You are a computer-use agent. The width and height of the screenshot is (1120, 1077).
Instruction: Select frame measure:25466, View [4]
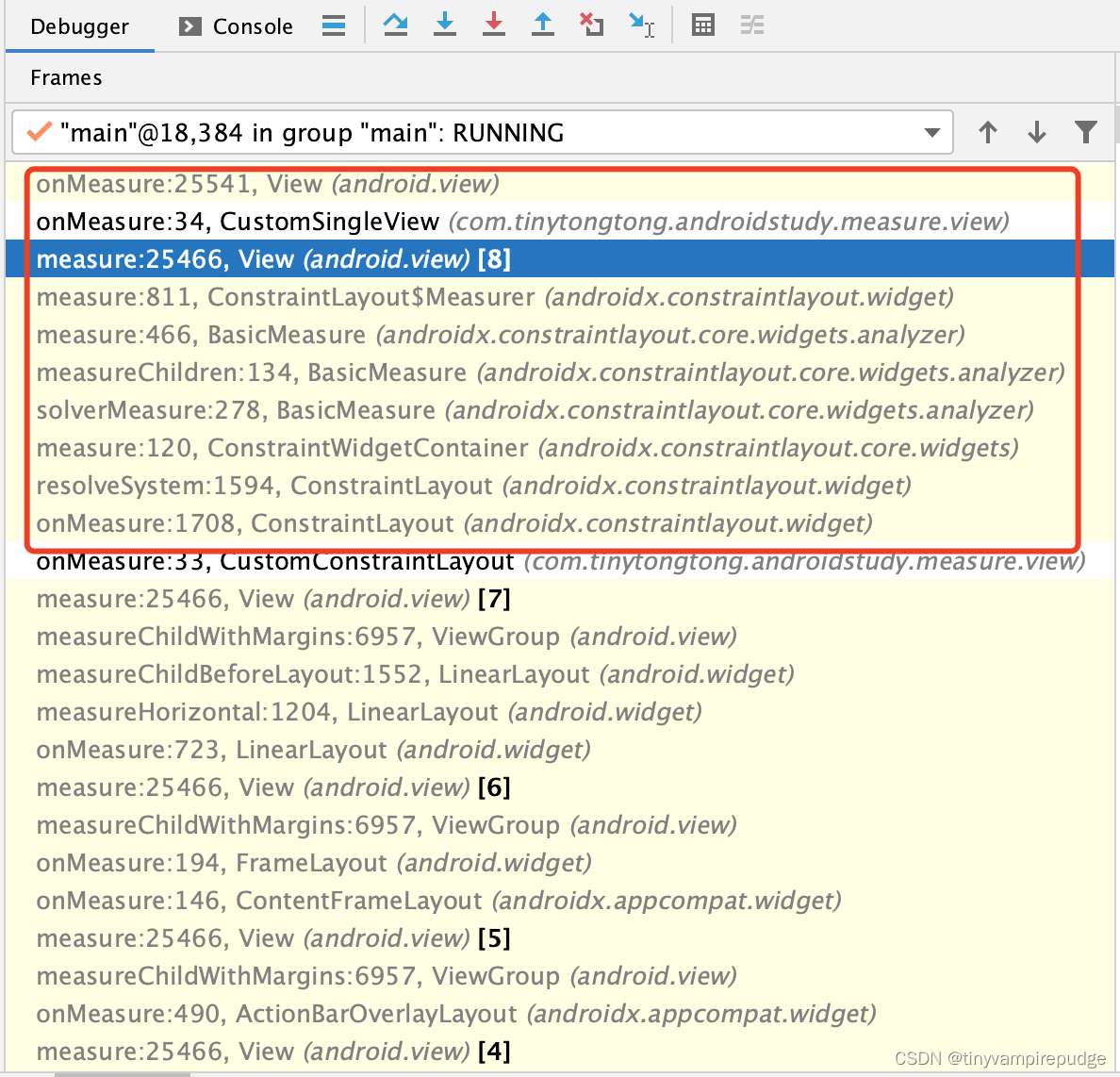coord(560,1052)
